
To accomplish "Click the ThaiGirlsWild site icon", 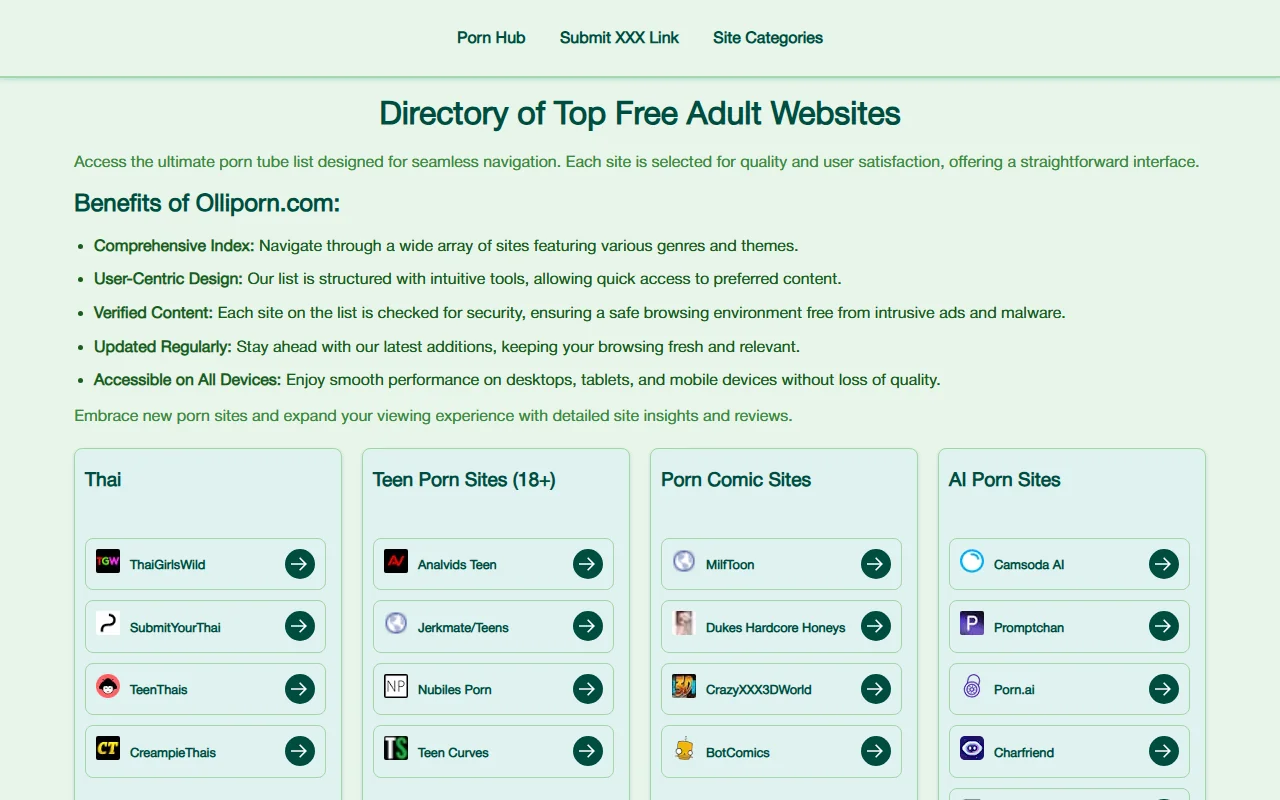I will [107, 563].
